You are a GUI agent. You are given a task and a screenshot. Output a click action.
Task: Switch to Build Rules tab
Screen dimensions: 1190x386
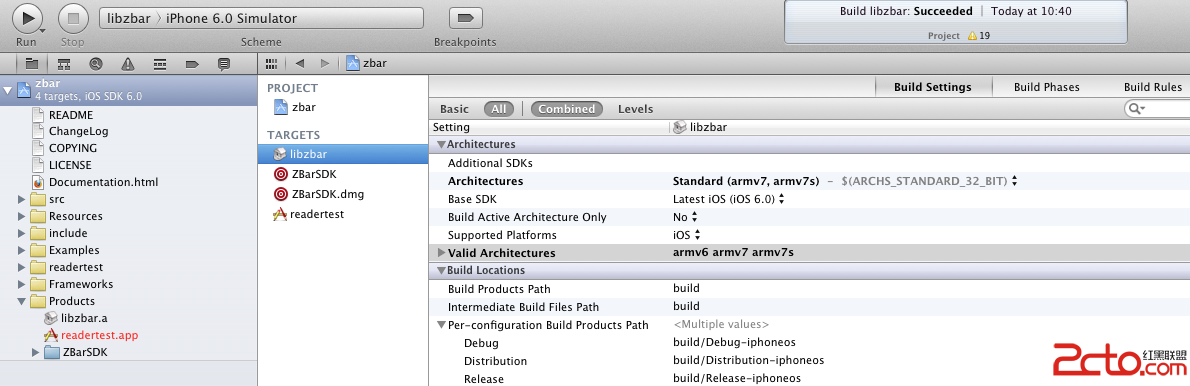1152,87
